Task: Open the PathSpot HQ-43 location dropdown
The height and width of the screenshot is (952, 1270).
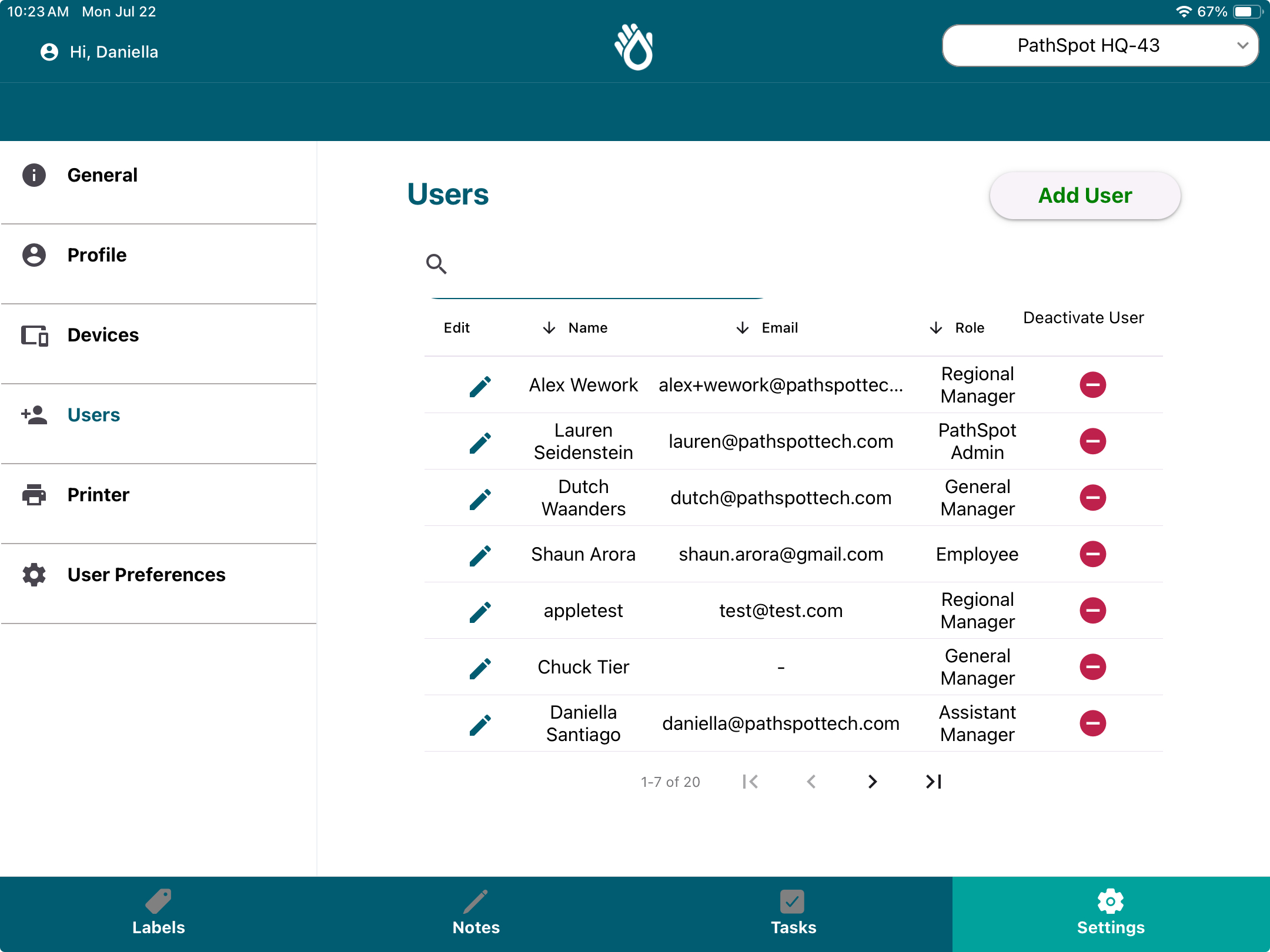Action: click(x=1100, y=45)
